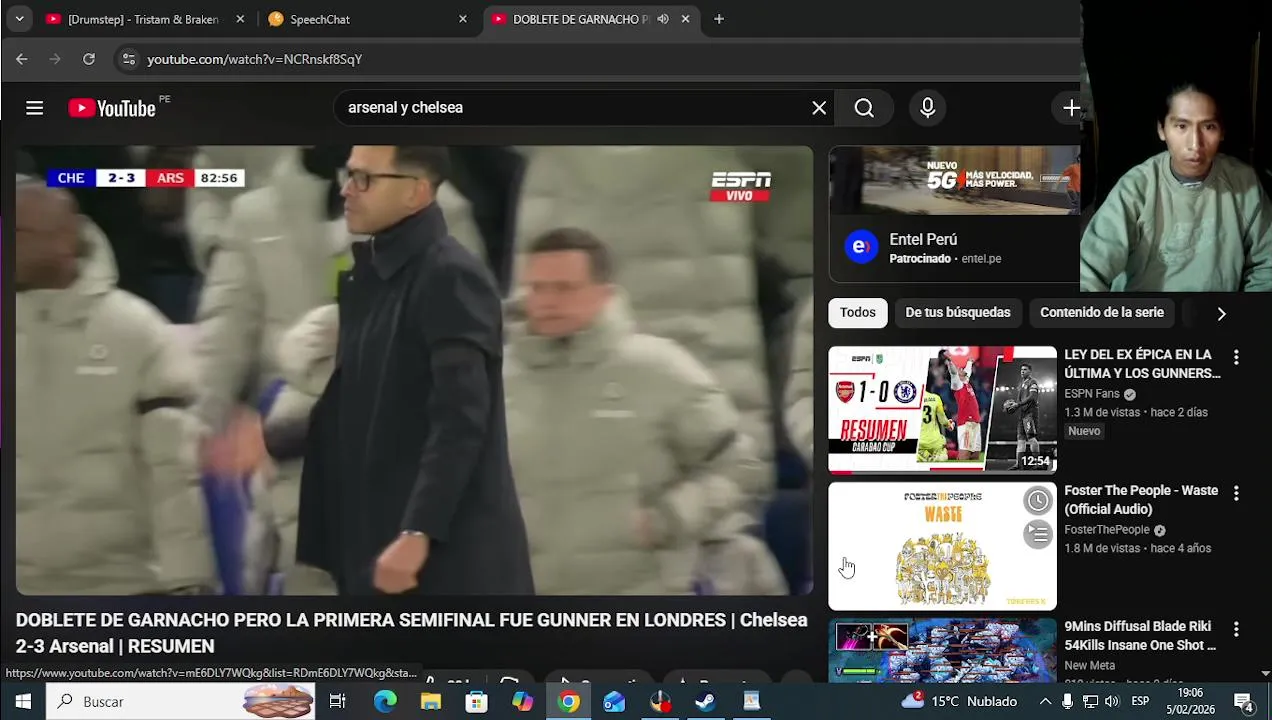Go to the YouTube home logo
Image resolution: width=1272 pixels, height=720 pixels.
pyautogui.click(x=112, y=108)
